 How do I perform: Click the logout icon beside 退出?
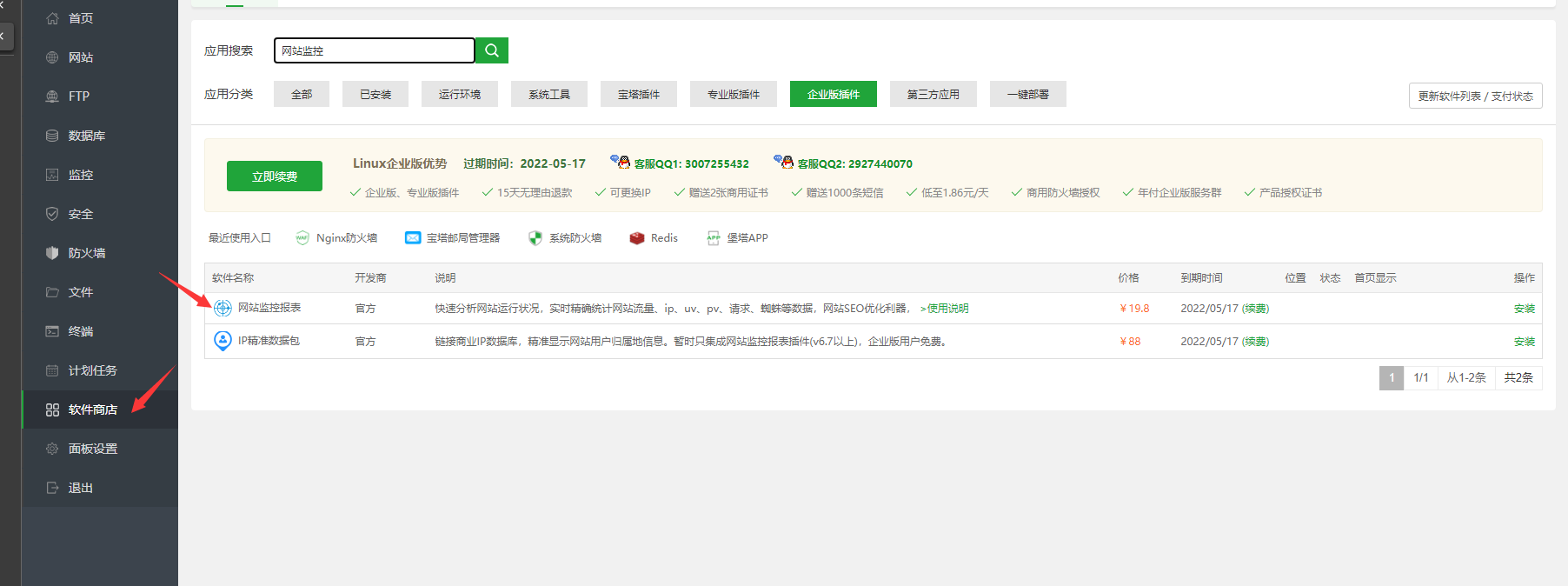52,488
